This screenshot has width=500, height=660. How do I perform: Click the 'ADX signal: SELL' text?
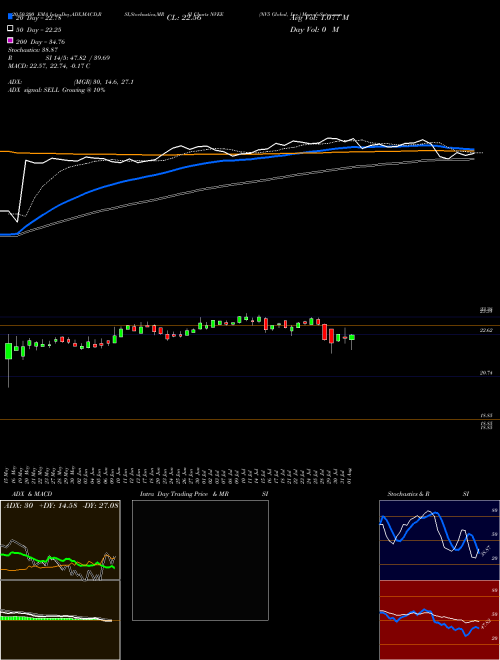[x=56, y=90]
